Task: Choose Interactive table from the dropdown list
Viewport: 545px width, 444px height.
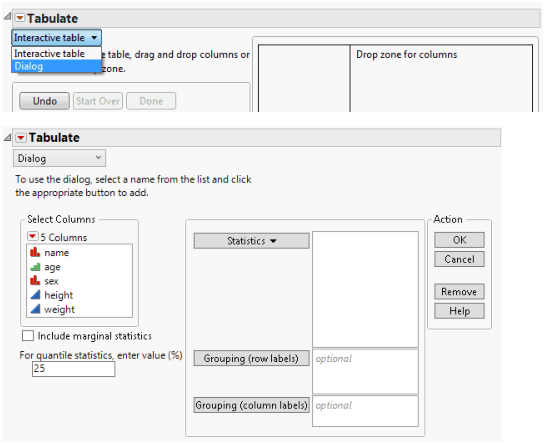Action: (x=56, y=54)
